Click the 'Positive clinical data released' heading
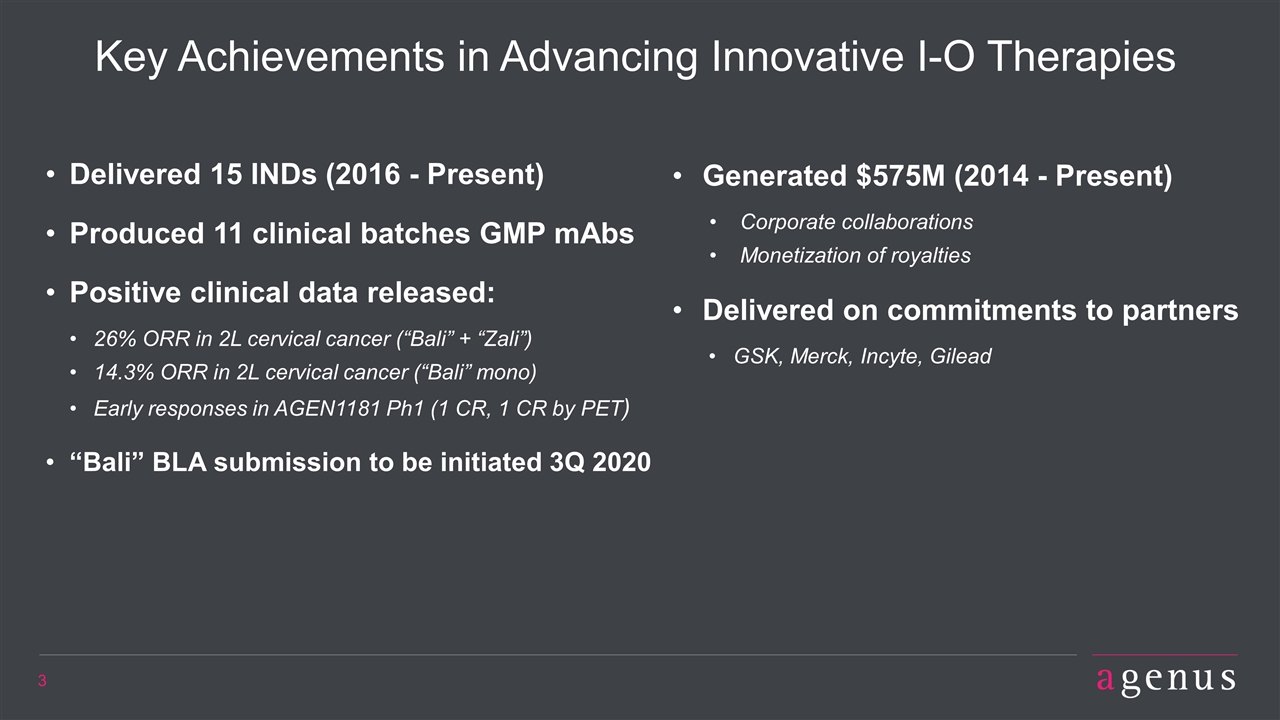The width and height of the screenshot is (1280, 720). click(x=281, y=294)
